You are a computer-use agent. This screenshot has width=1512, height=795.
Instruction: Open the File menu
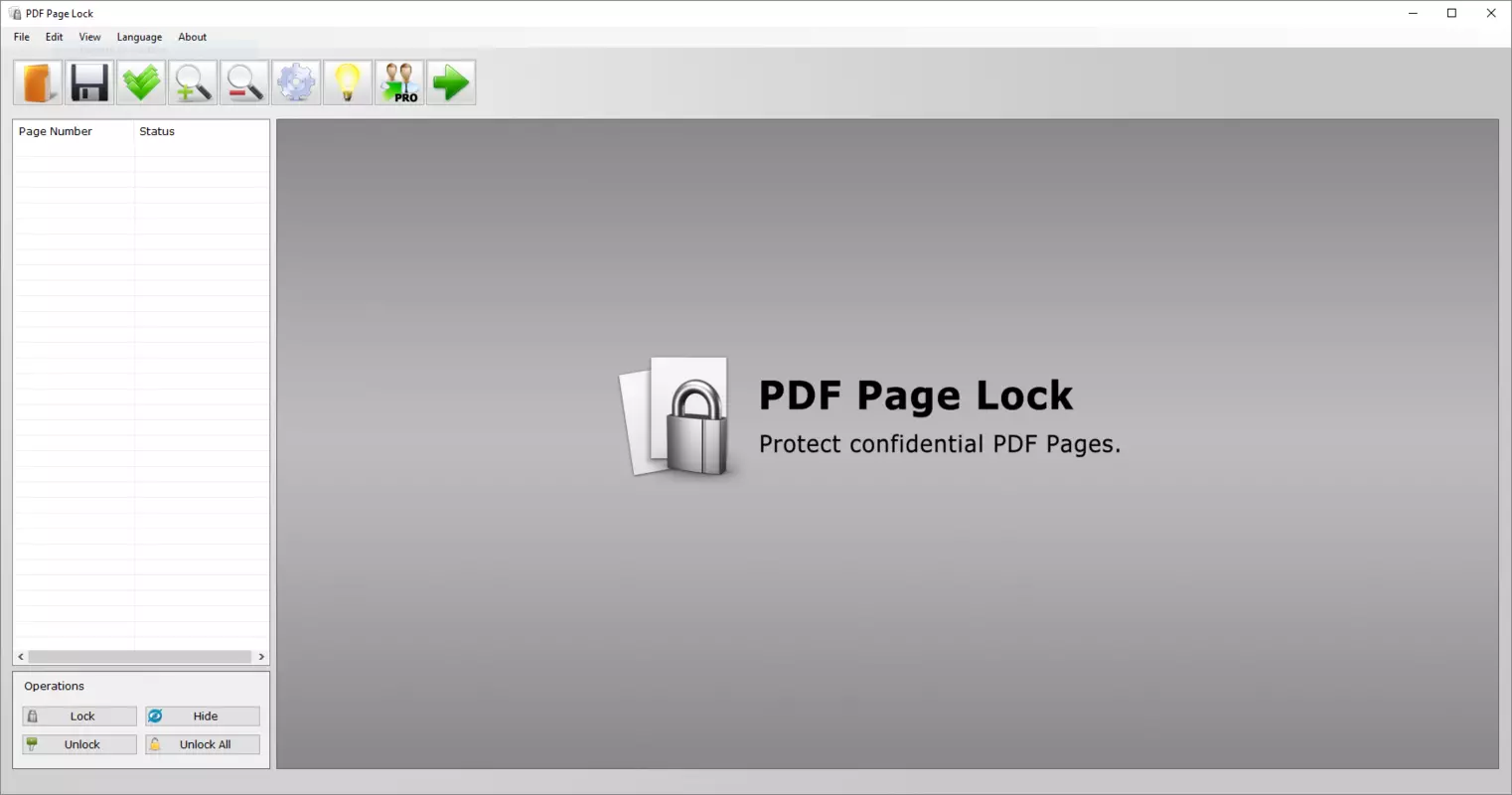(22, 37)
